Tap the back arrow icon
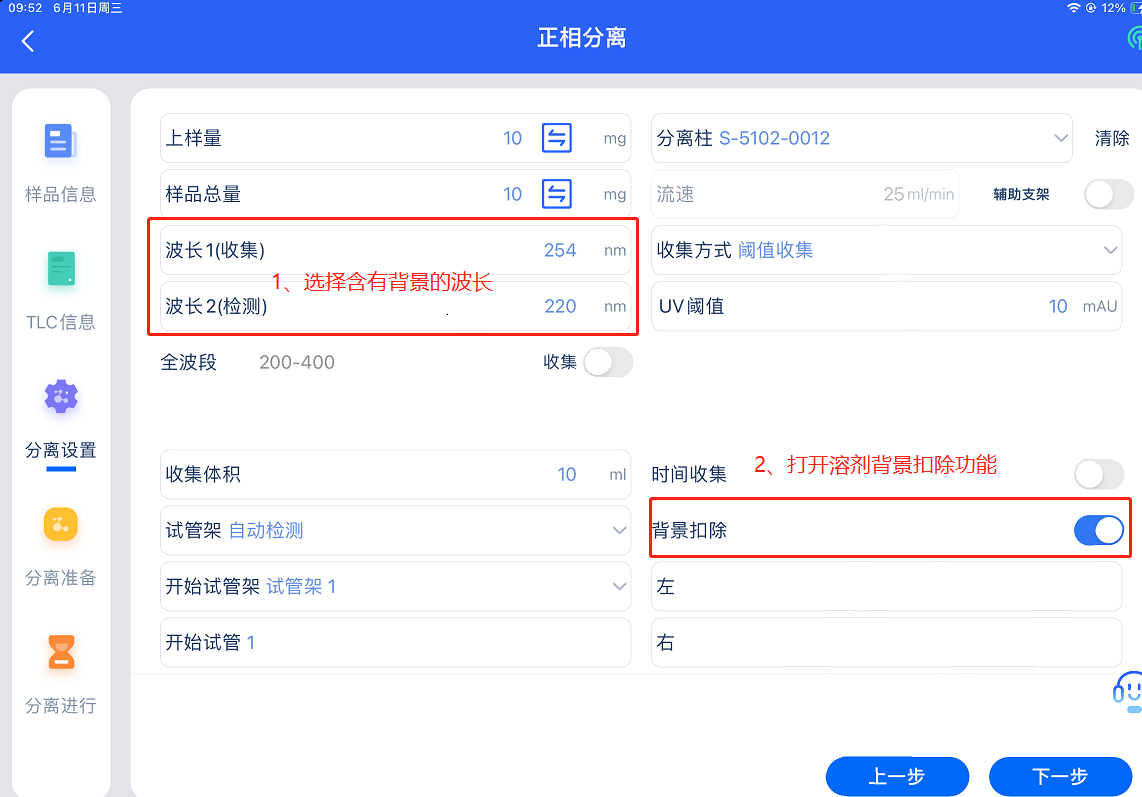The image size is (1142, 797). [28, 41]
